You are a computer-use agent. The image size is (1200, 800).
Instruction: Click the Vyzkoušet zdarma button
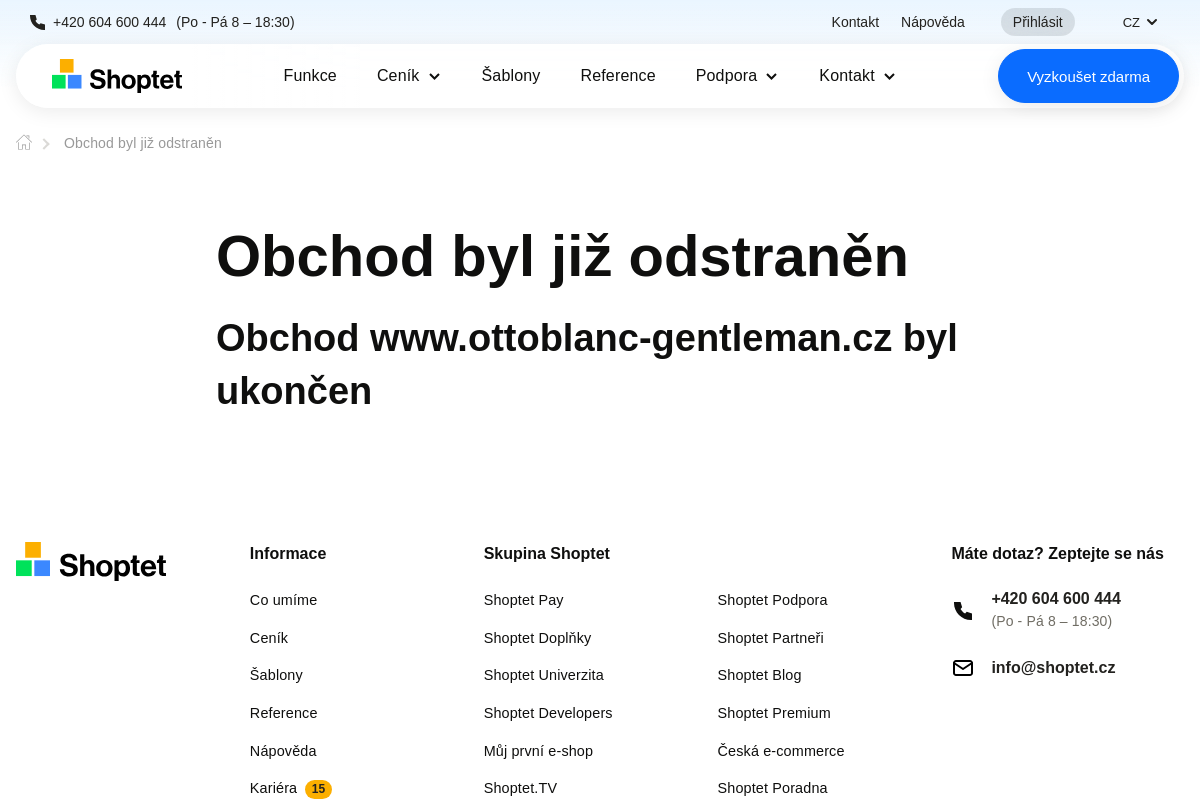click(x=1088, y=75)
